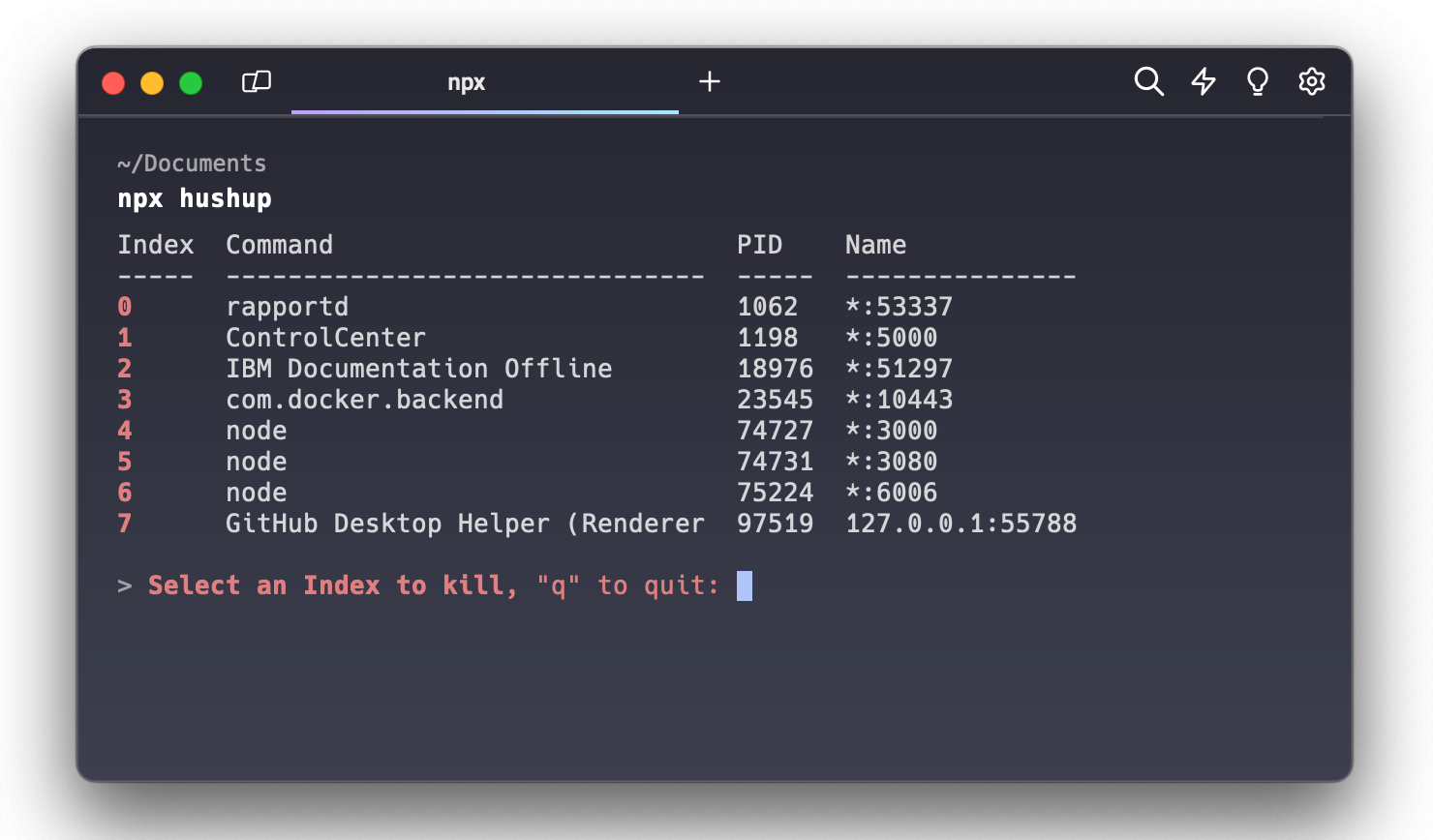This screenshot has width=1433, height=840.
Task: Select the npx tab
Action: pos(485,83)
